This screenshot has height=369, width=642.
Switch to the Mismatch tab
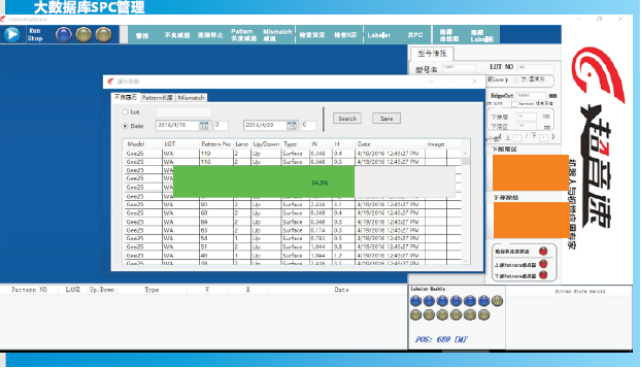pos(191,97)
